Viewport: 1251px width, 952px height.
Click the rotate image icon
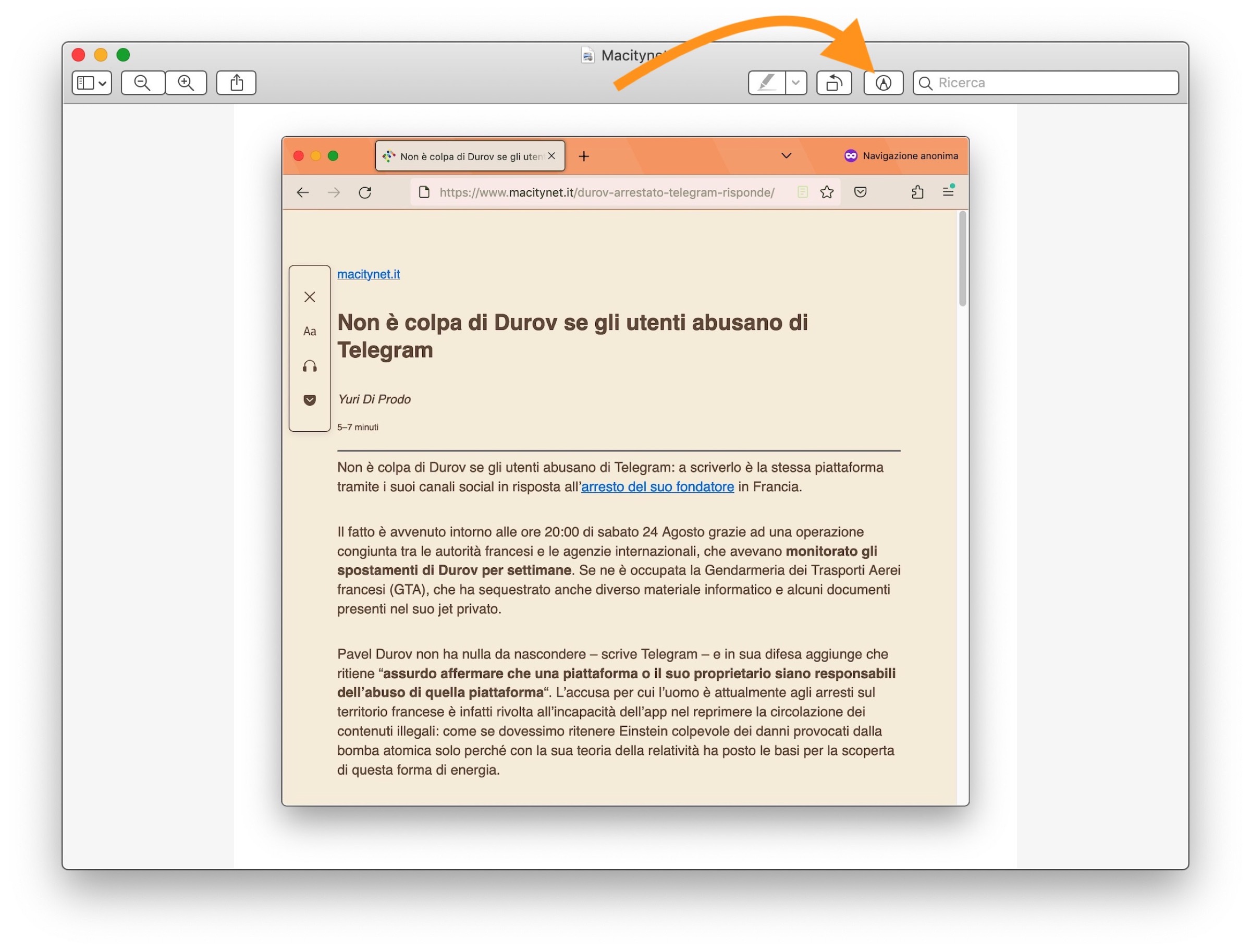(x=833, y=83)
